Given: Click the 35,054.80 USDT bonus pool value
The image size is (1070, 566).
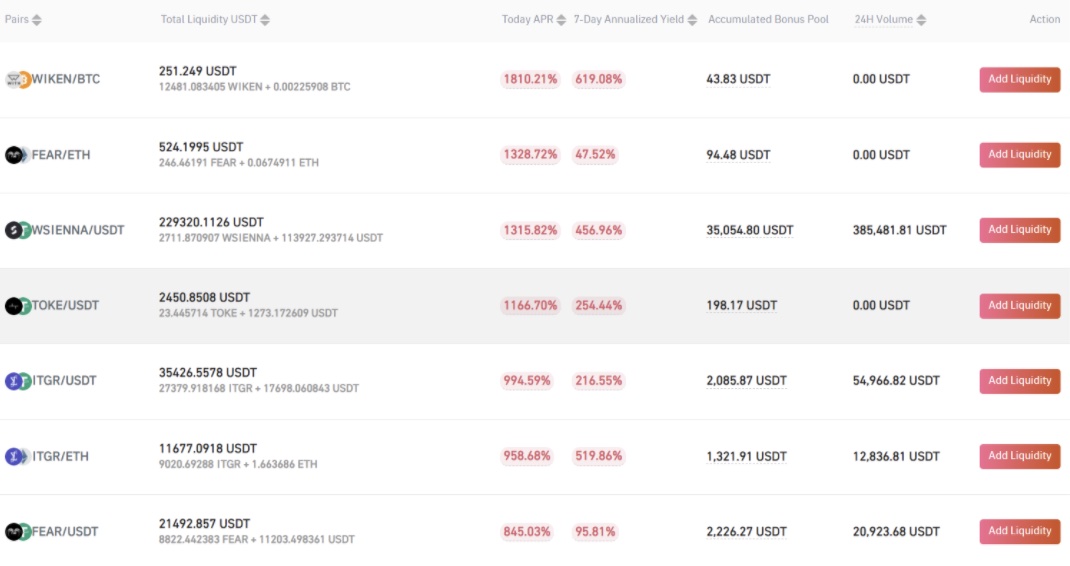Looking at the screenshot, I should pyautogui.click(x=749, y=230).
